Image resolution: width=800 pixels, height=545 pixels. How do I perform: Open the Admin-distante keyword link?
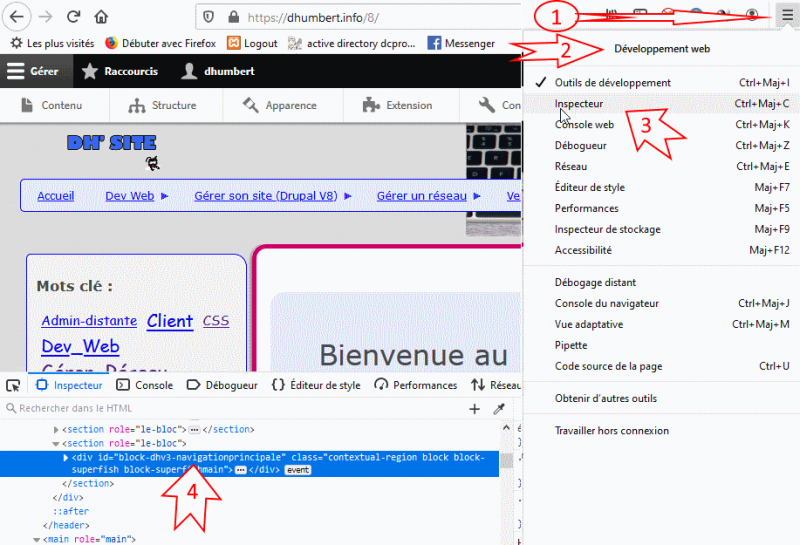coord(89,321)
